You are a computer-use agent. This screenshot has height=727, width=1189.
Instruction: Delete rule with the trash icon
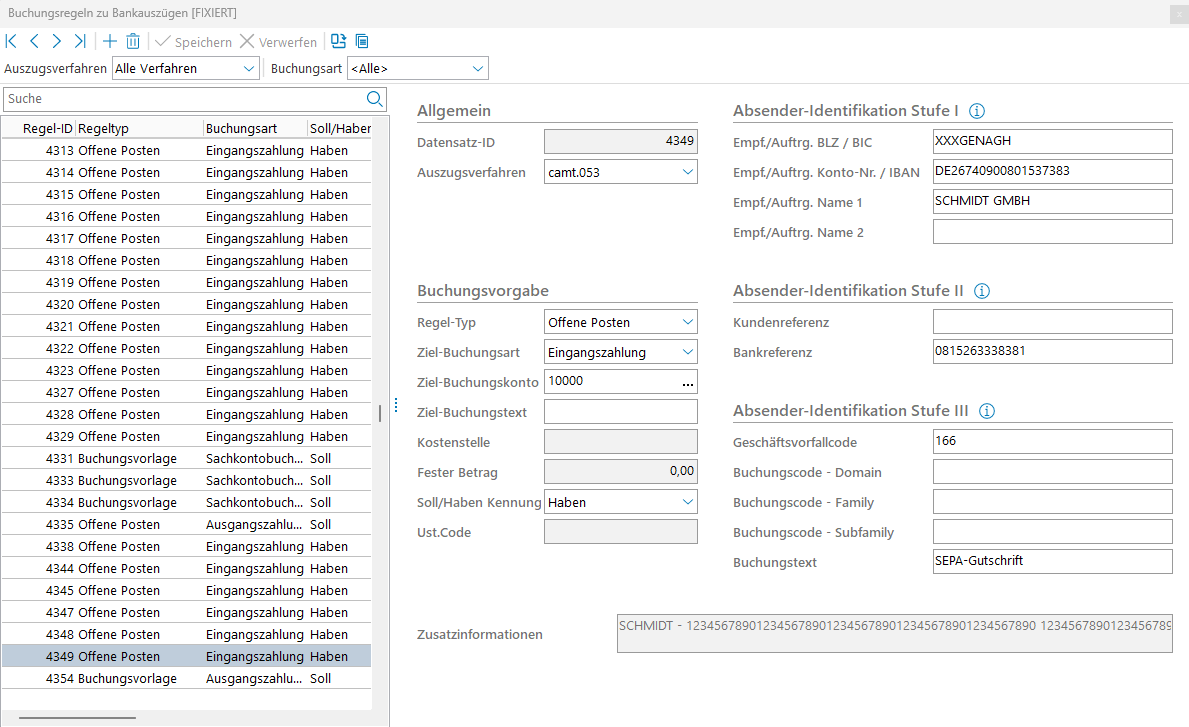133,42
